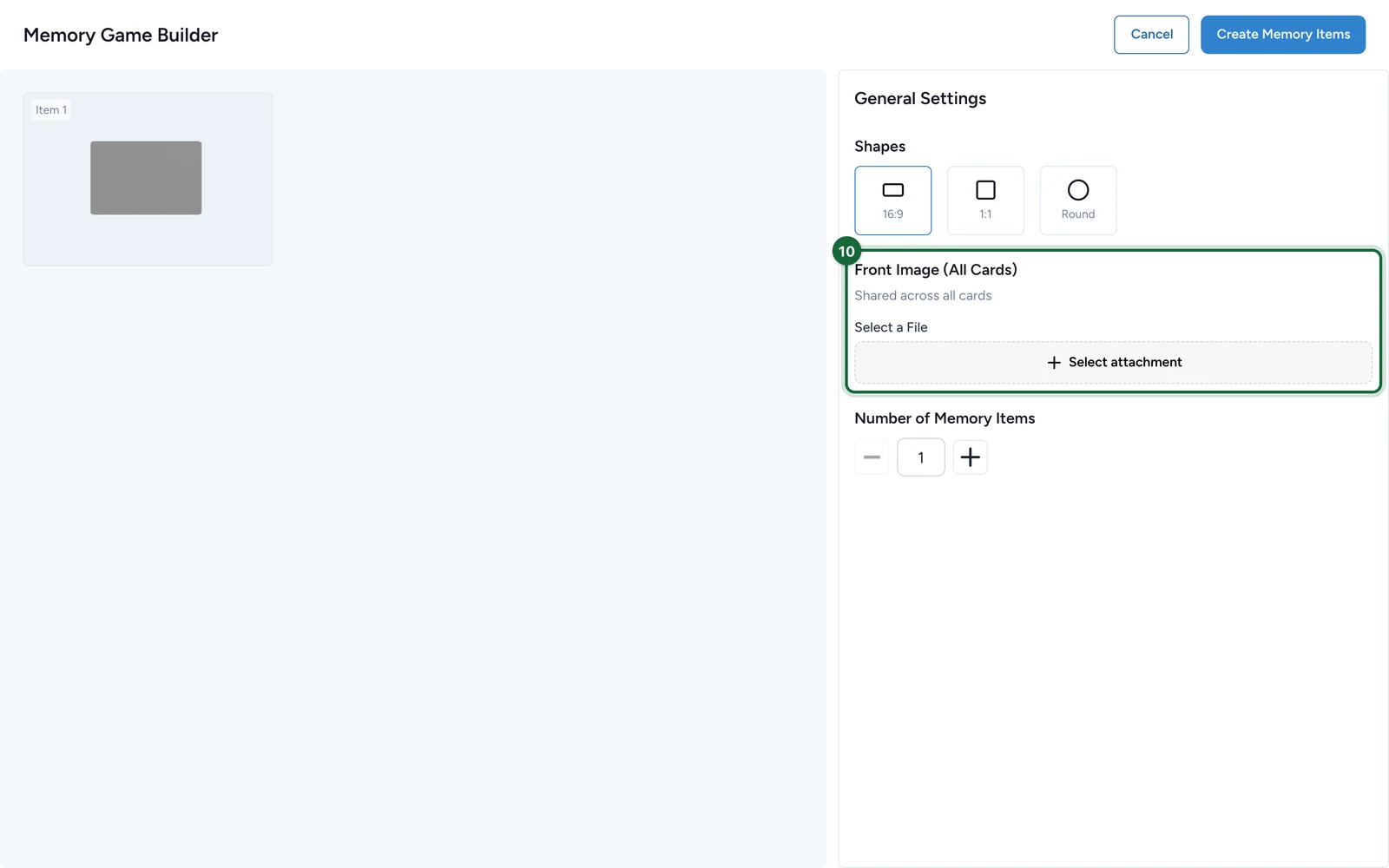Focus the number of memory items field
This screenshot has height=868, width=1389.
pyautogui.click(x=920, y=457)
